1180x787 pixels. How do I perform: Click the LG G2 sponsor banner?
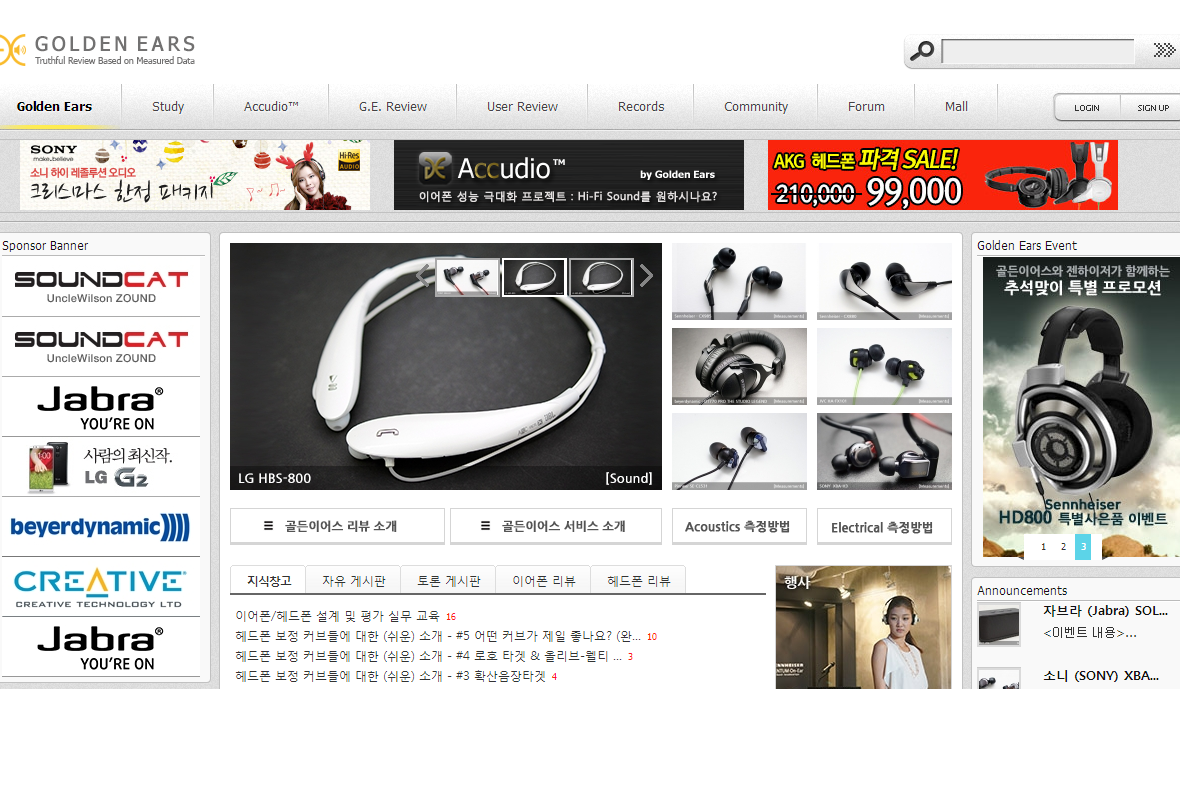101,466
